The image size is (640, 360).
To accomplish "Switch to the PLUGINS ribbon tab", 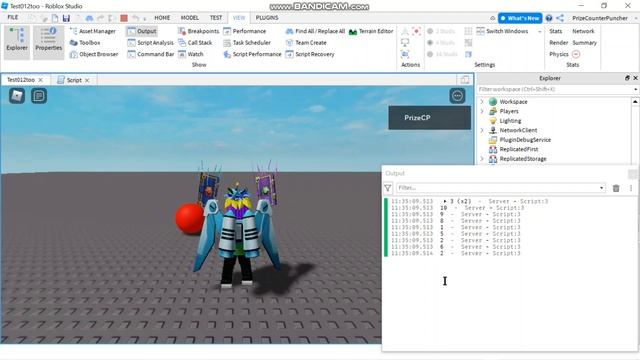I will tap(267, 18).
